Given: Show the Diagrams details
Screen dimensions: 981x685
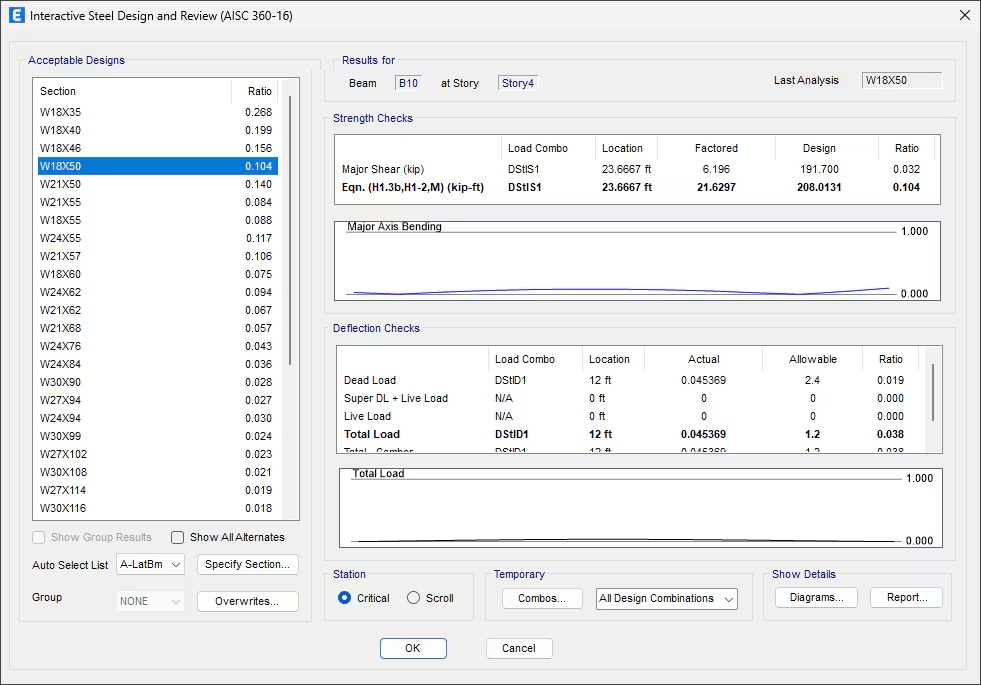Looking at the screenshot, I should click(816, 598).
